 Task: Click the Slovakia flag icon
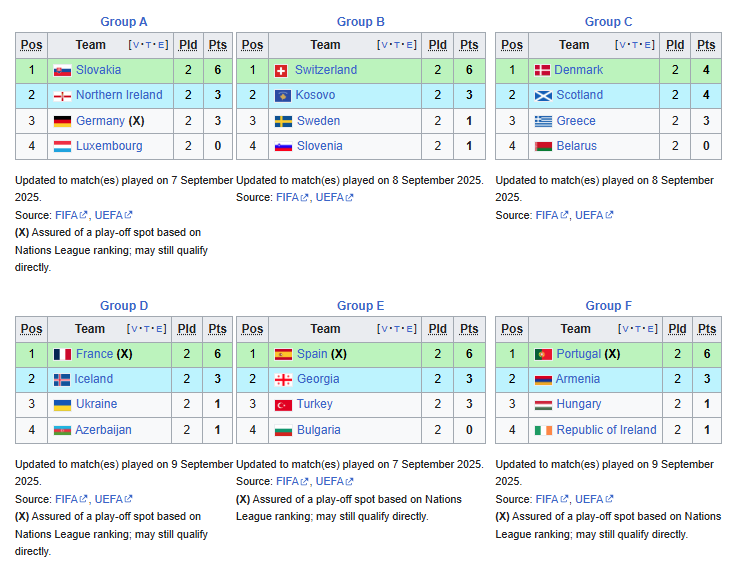point(62,71)
